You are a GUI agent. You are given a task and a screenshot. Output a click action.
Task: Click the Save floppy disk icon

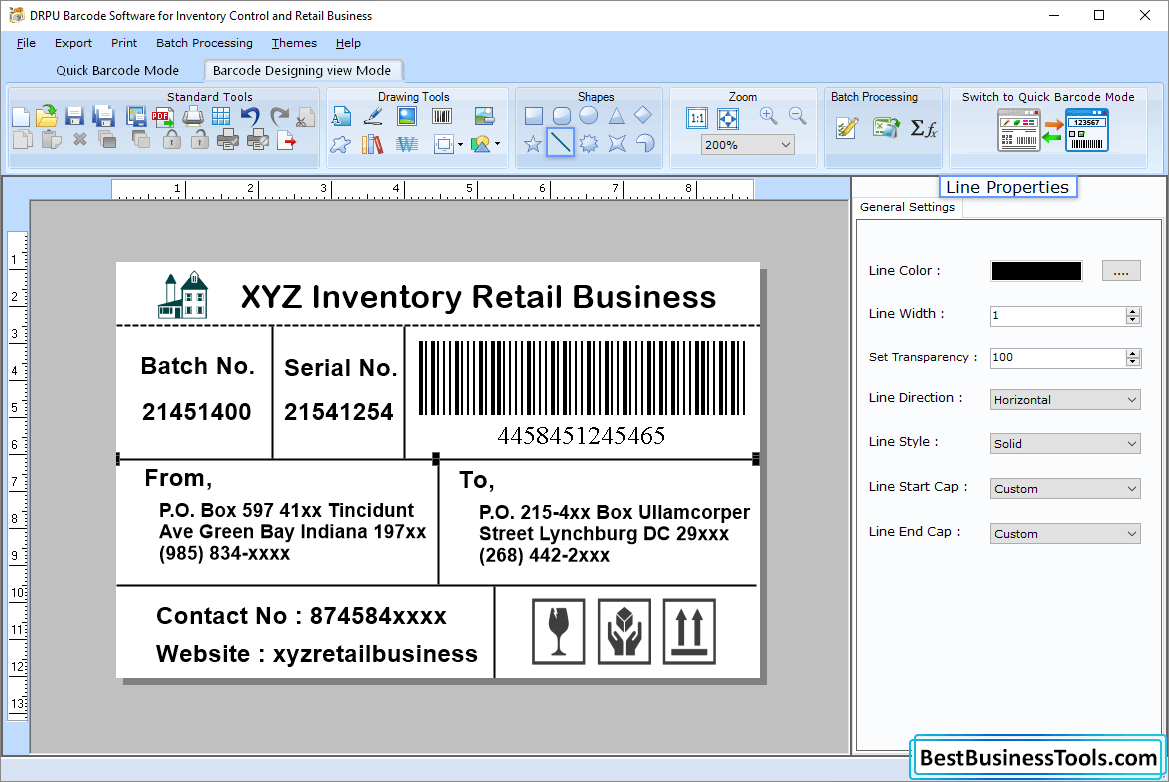(x=74, y=116)
